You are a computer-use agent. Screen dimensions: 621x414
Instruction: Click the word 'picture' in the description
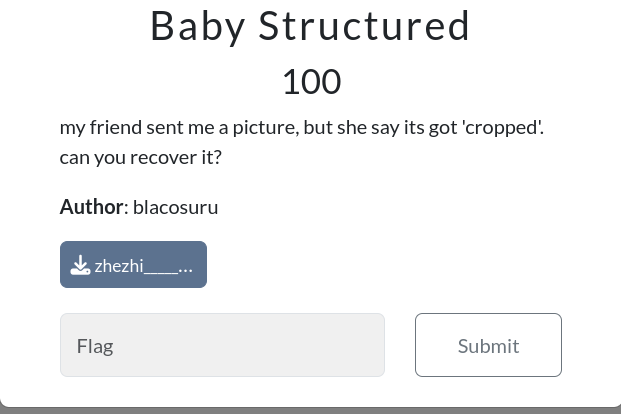(x=262, y=127)
